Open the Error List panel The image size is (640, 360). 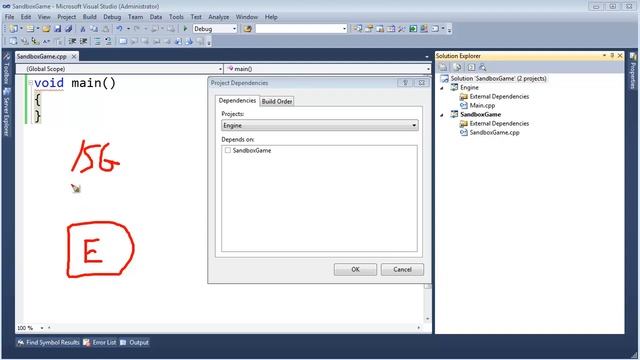[x=100, y=342]
